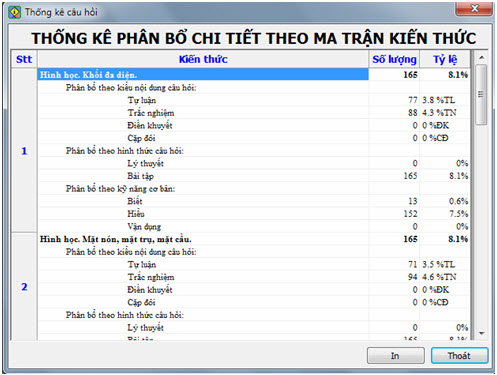Click row number 1 cell
This screenshot has height=375, width=497.
(x=24, y=151)
